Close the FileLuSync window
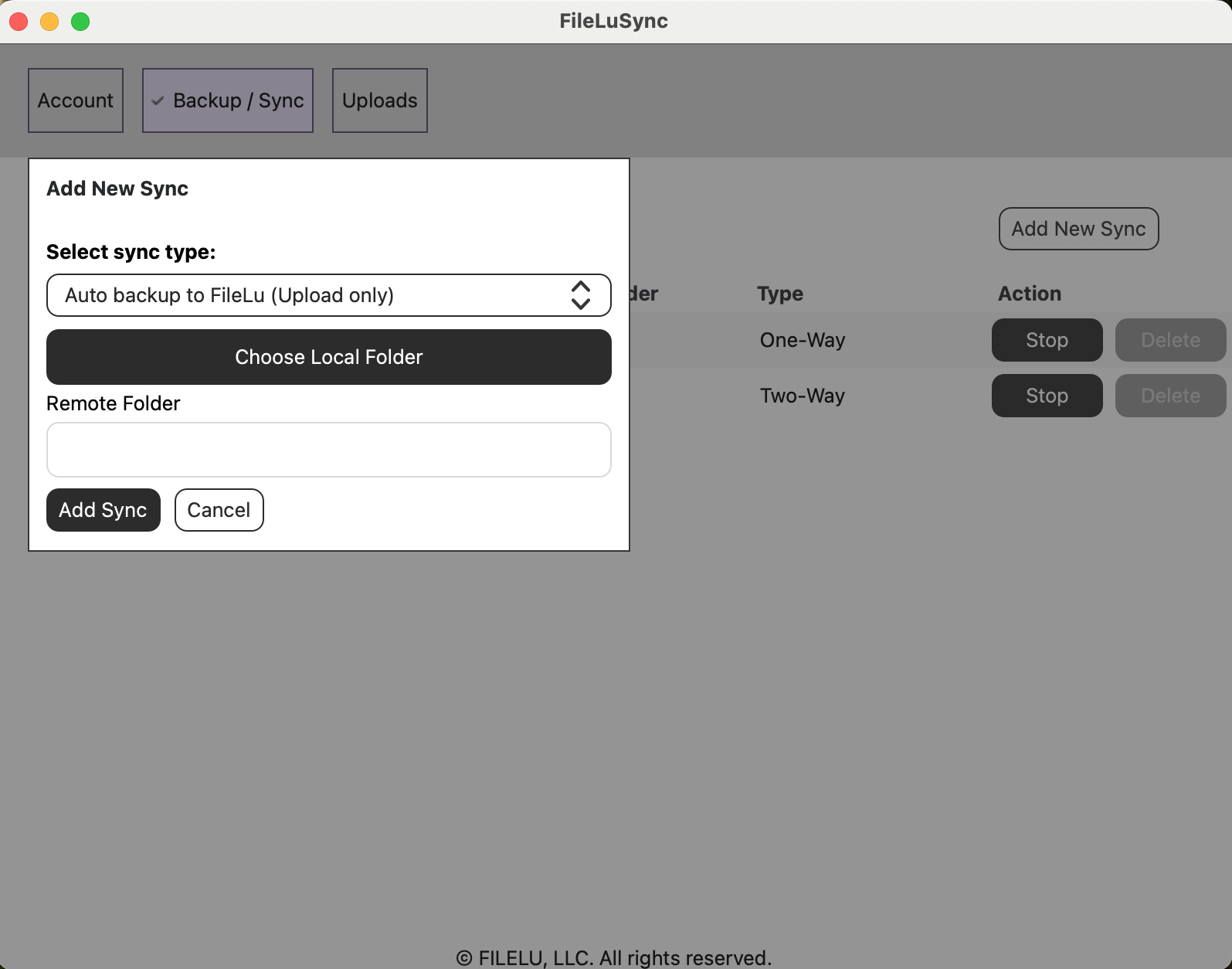 [x=19, y=22]
